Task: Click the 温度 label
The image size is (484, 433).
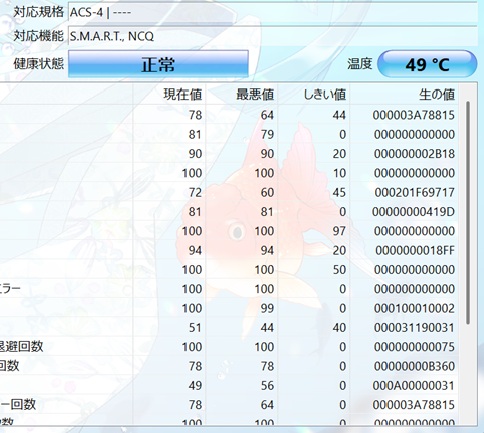Action: tap(359, 63)
